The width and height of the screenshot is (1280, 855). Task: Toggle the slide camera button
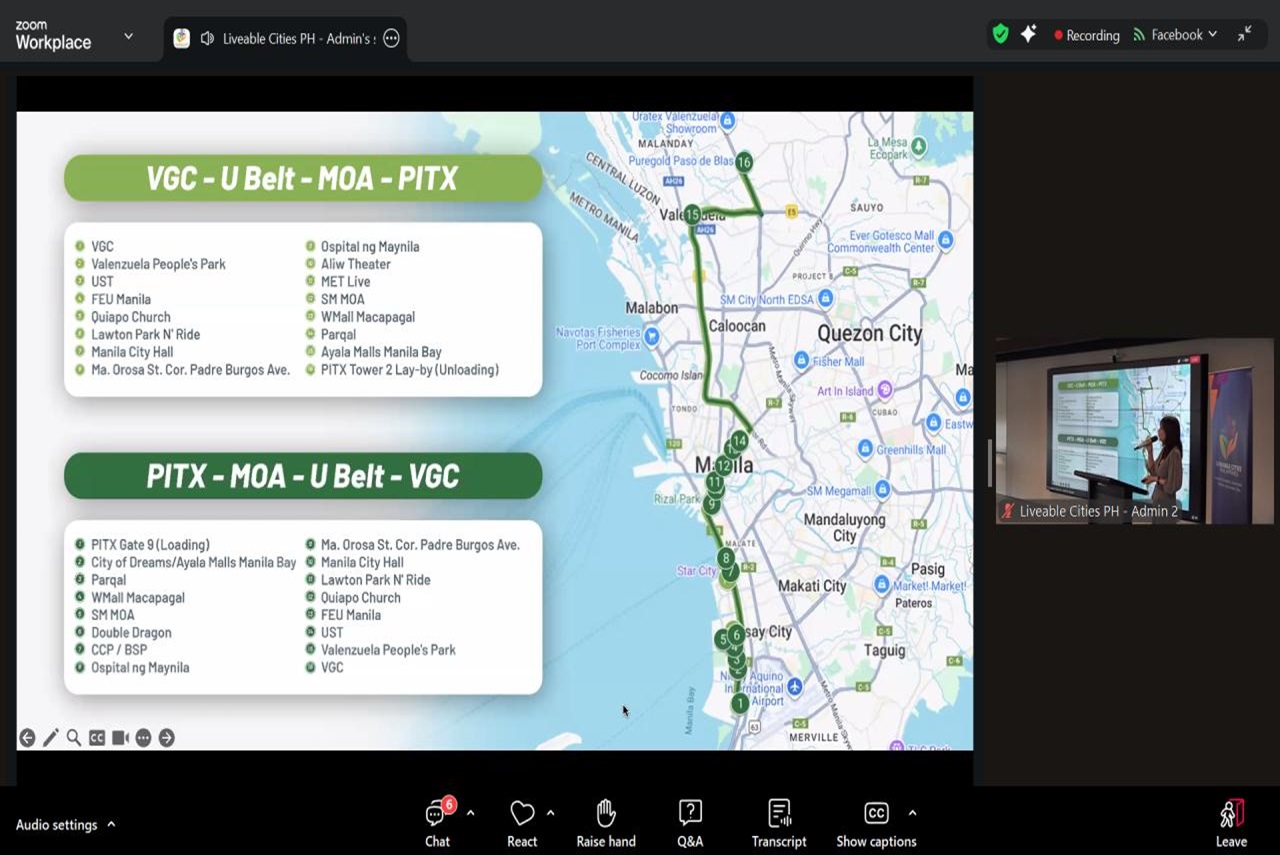120,738
